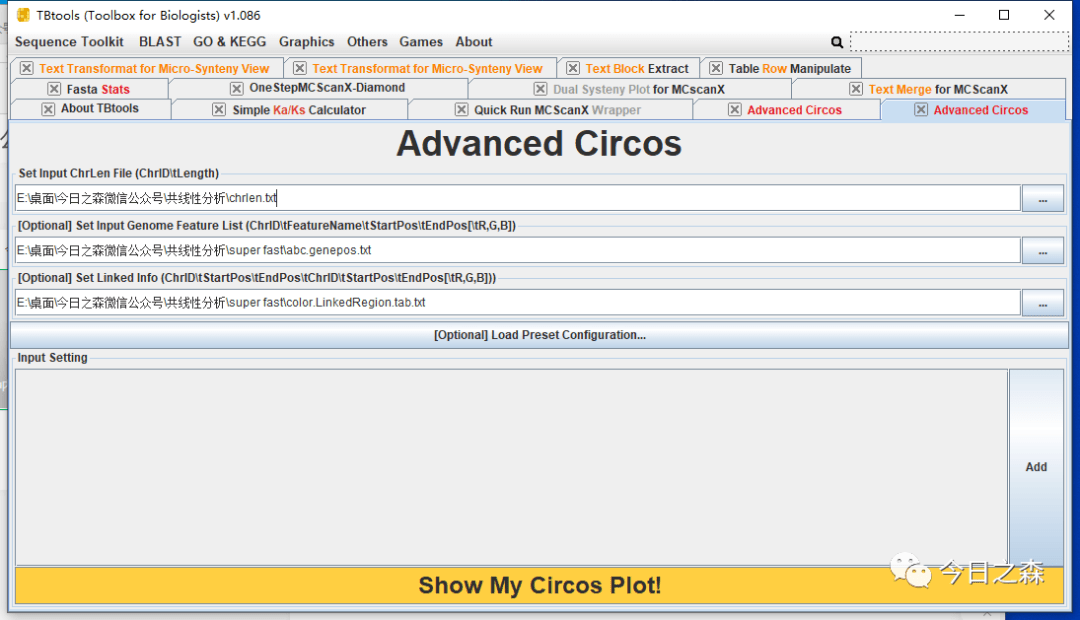
Task: Close the Text Merge for MCScanX tab
Action: pos(856,89)
